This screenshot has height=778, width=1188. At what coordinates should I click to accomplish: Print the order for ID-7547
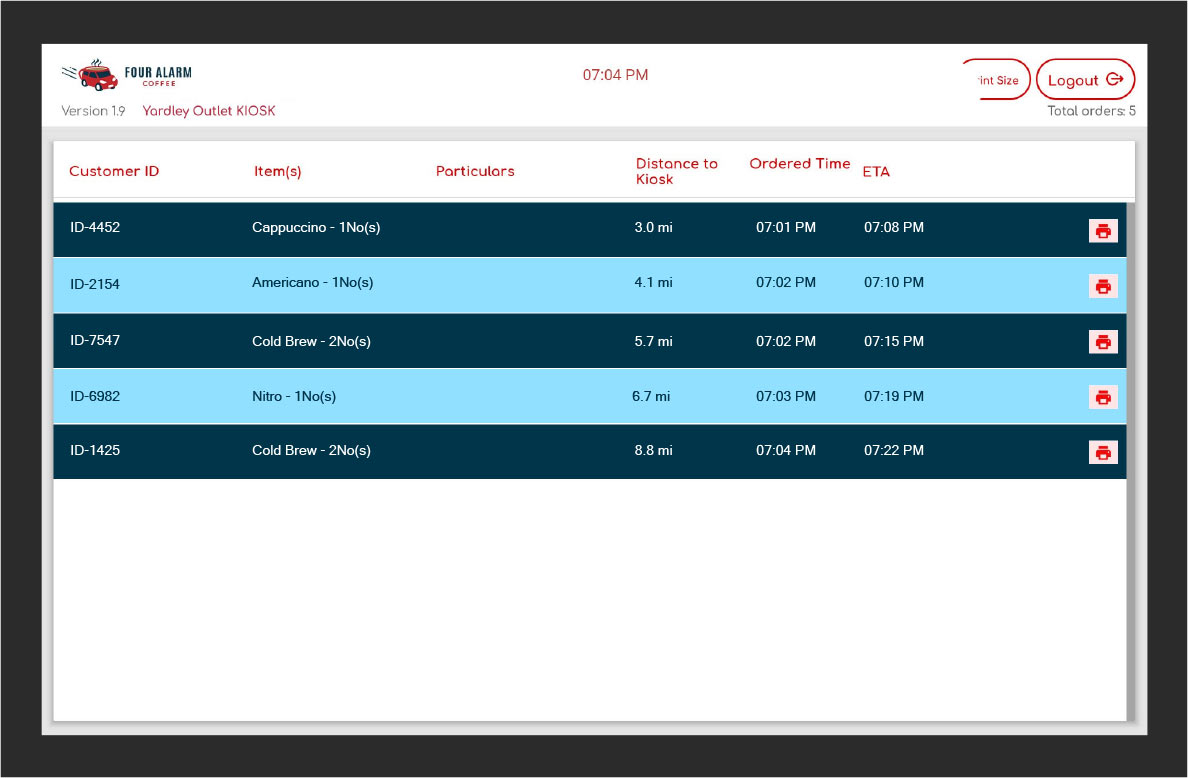(1102, 342)
